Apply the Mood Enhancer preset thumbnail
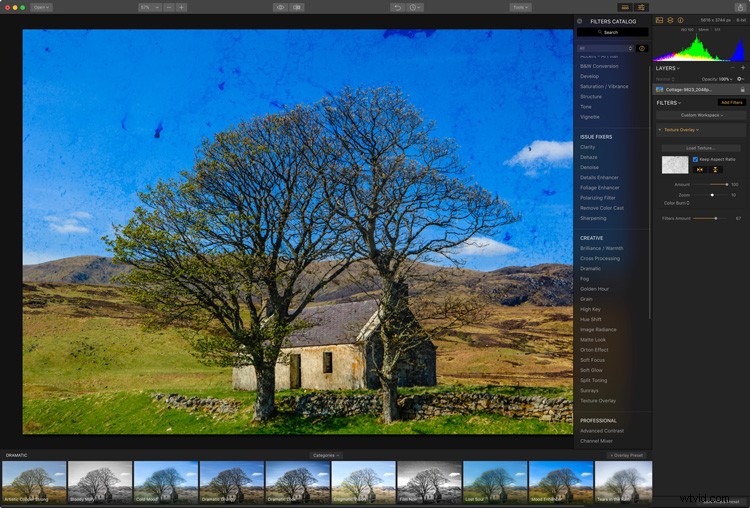Screen dimensions: 750x508 561,482
